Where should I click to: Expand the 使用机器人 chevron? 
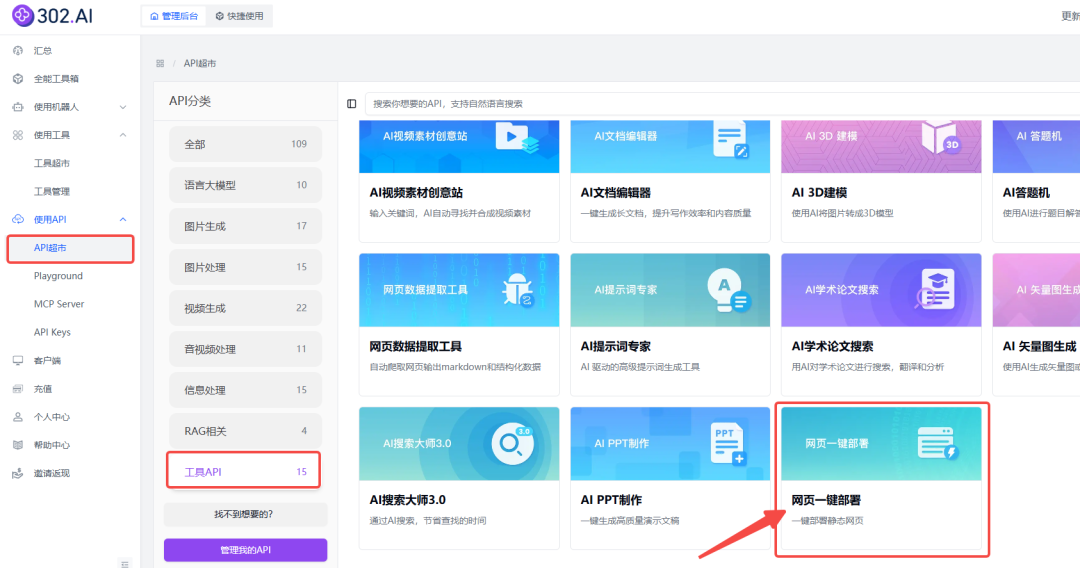click(x=123, y=107)
